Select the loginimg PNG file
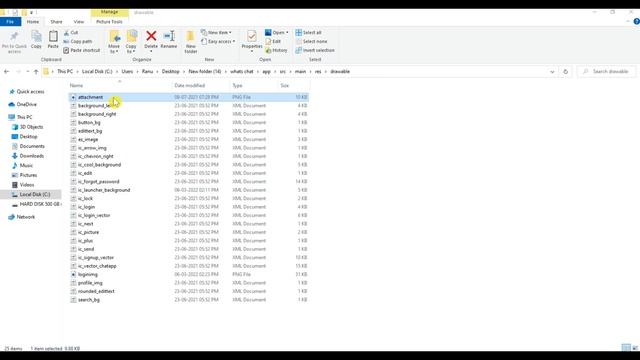Image resolution: width=640 pixels, height=360 pixels. click(189, 274)
